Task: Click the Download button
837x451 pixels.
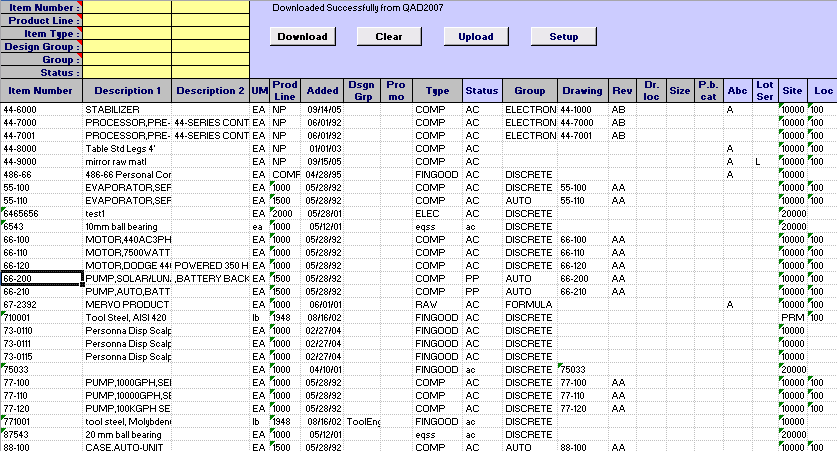Action: (302, 37)
